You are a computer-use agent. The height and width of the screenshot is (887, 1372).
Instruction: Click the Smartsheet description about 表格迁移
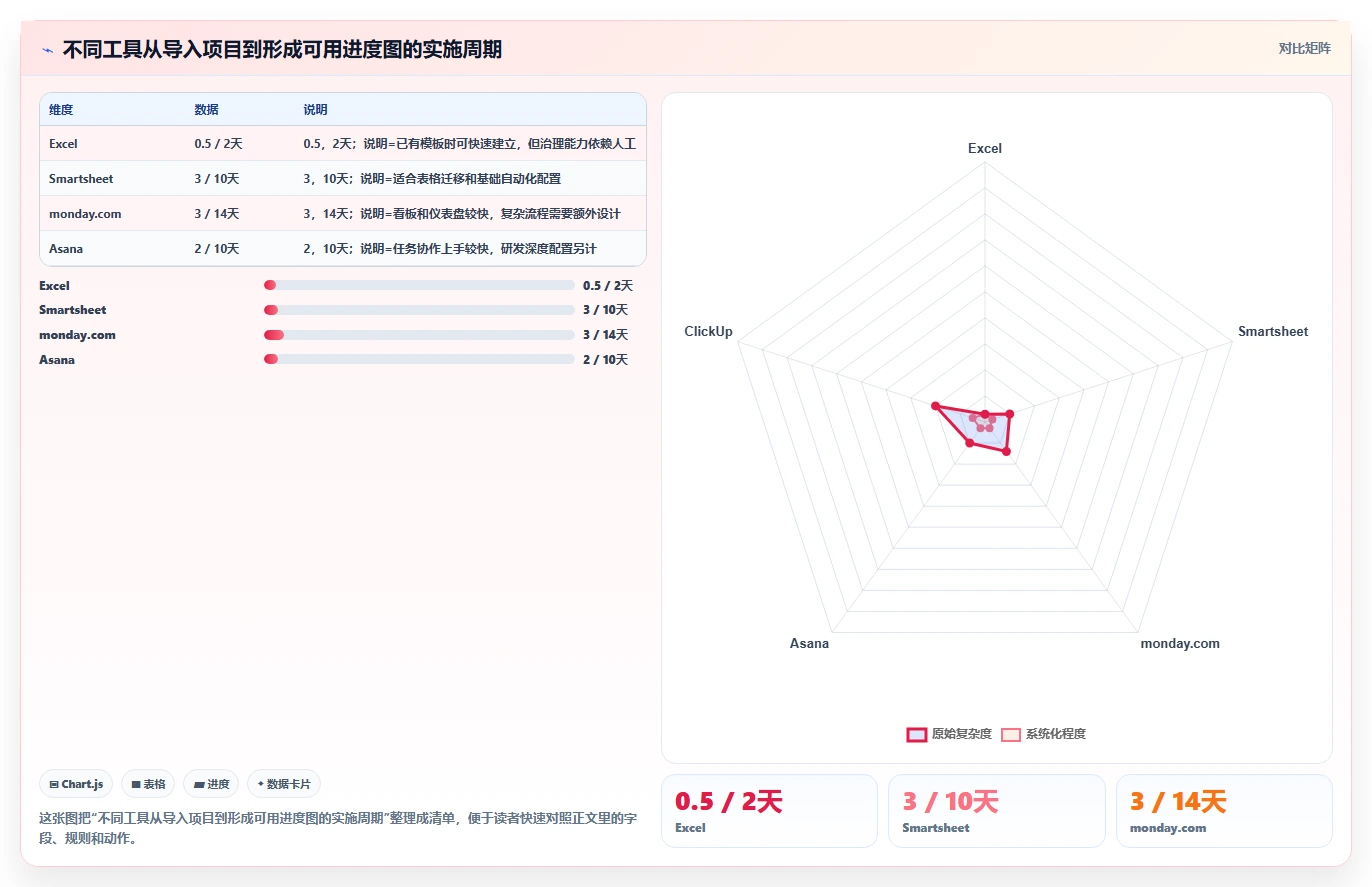(432, 179)
